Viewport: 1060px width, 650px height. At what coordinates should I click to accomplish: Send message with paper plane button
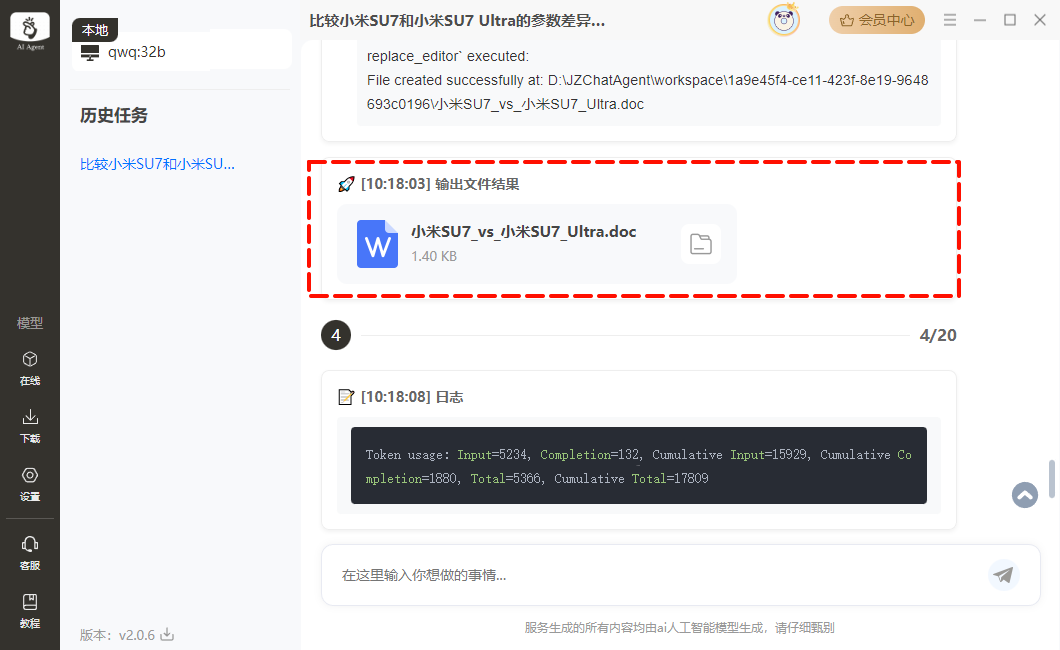coord(1003,575)
